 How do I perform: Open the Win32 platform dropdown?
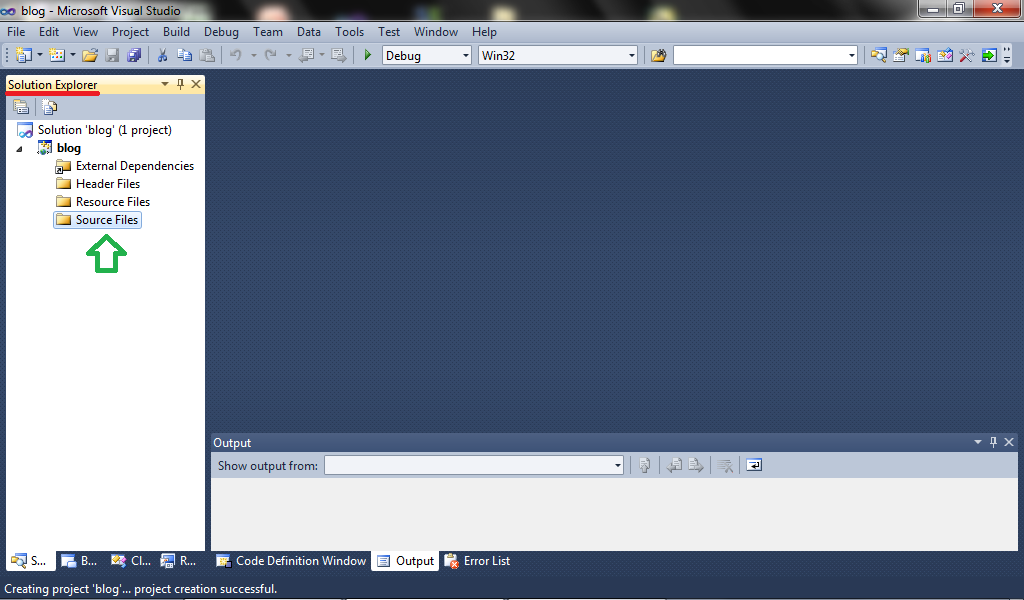click(x=632, y=55)
